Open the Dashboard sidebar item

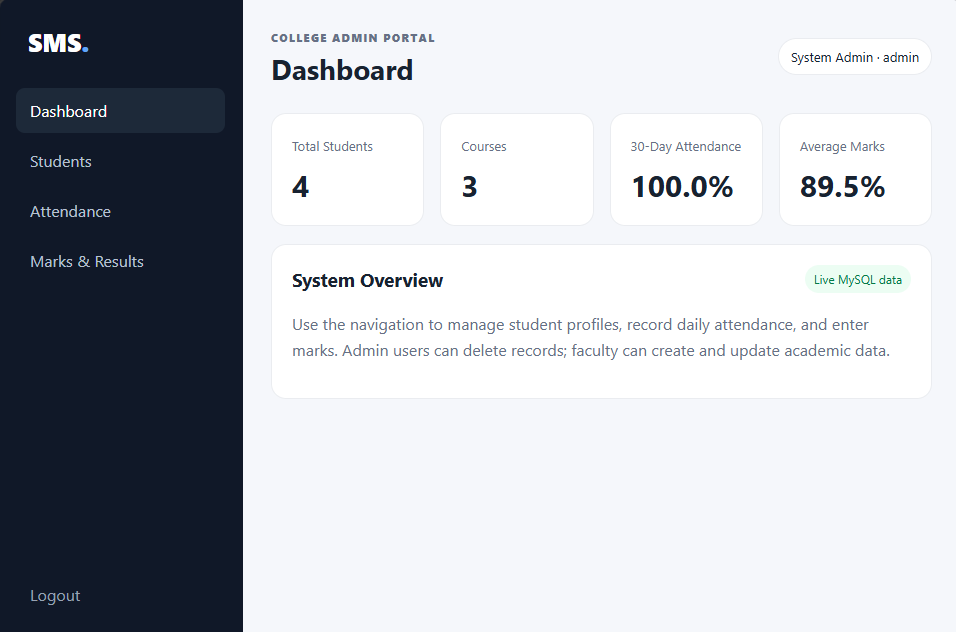coord(120,111)
